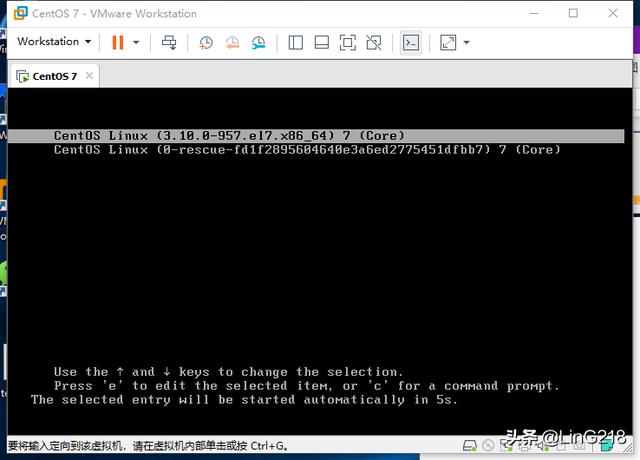Expand the power options dropdown arrow
This screenshot has height=460, width=640.
click(x=136, y=42)
